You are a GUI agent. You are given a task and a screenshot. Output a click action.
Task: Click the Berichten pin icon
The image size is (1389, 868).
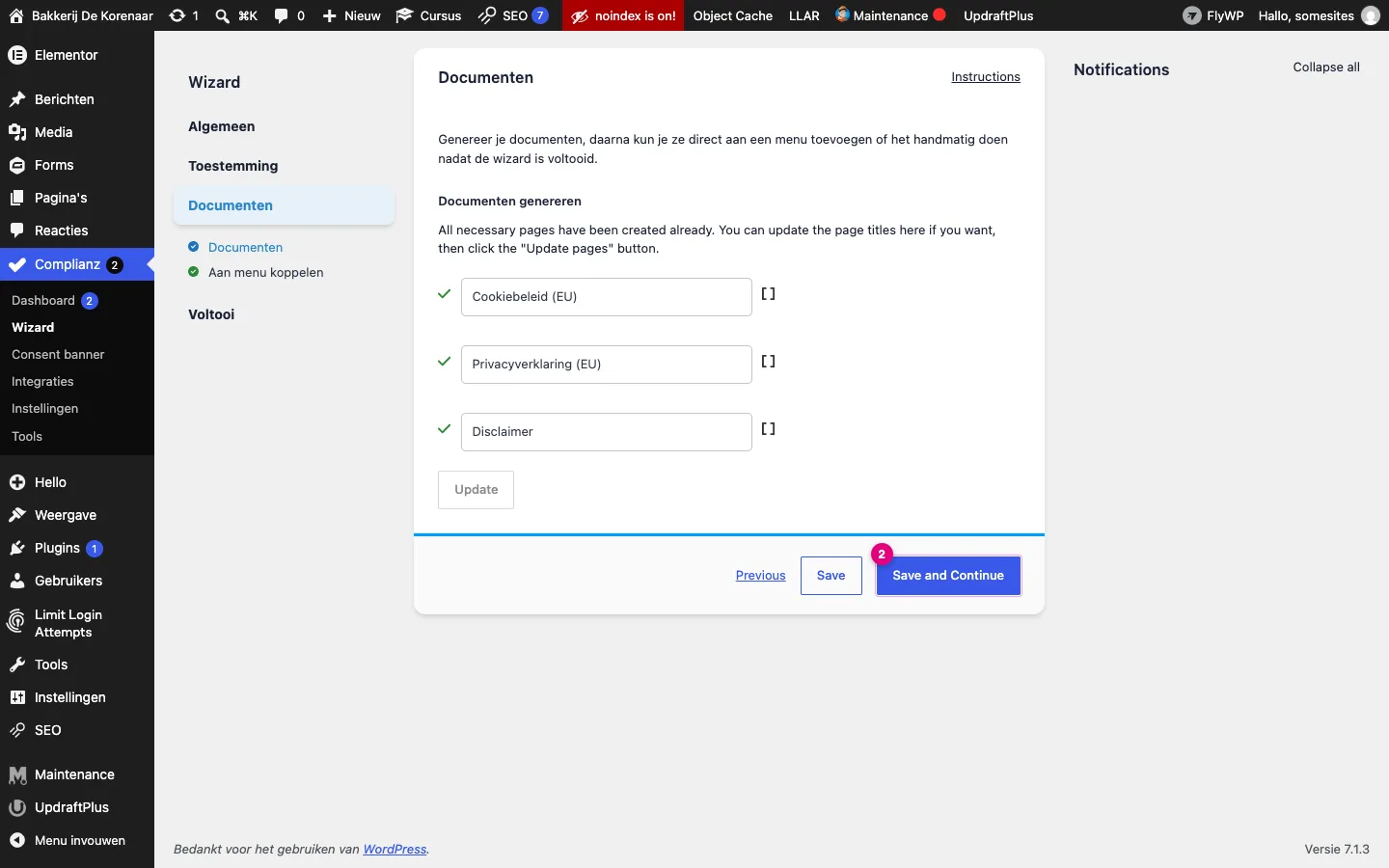click(x=17, y=99)
